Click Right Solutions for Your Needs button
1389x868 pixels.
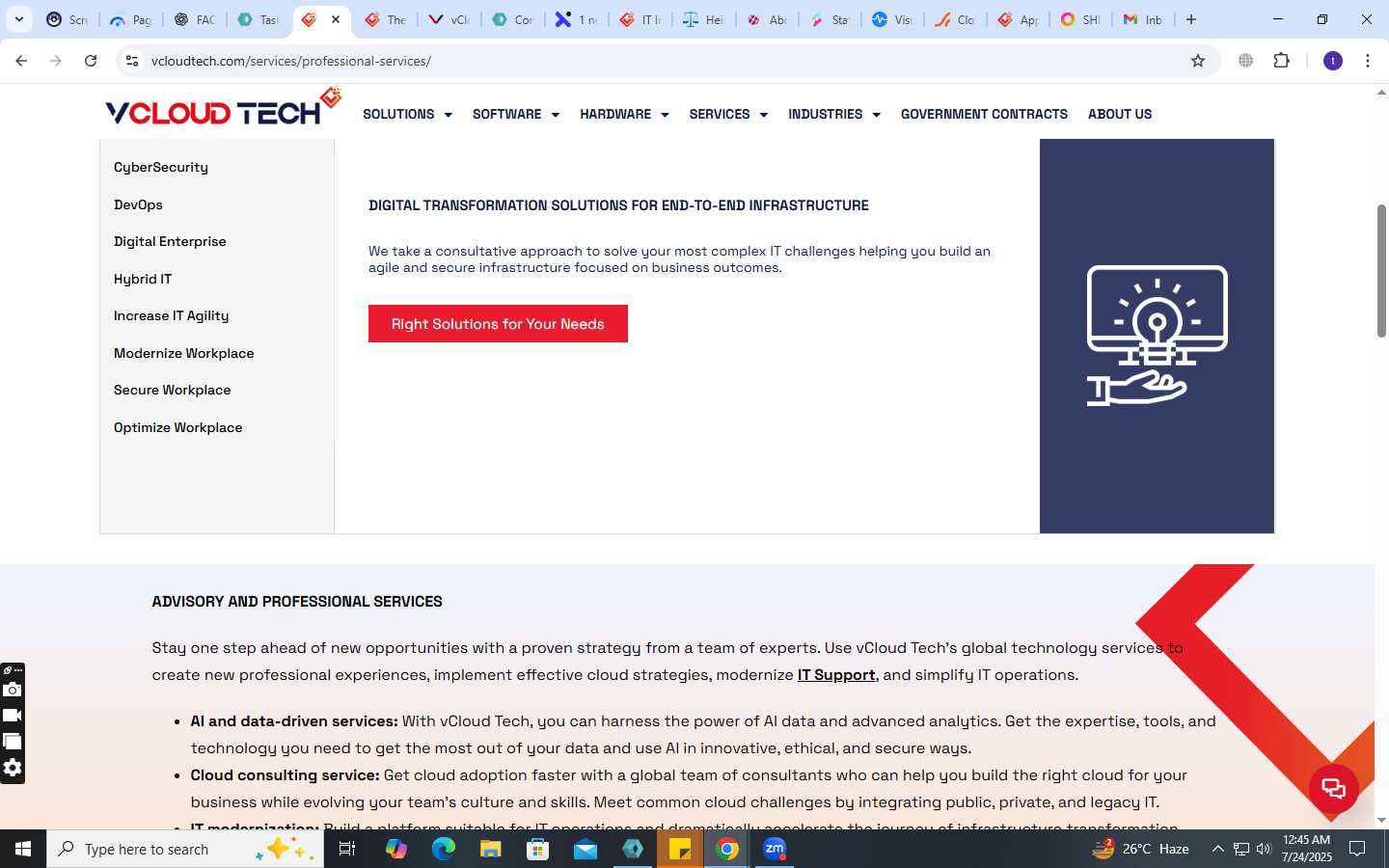coord(498,323)
